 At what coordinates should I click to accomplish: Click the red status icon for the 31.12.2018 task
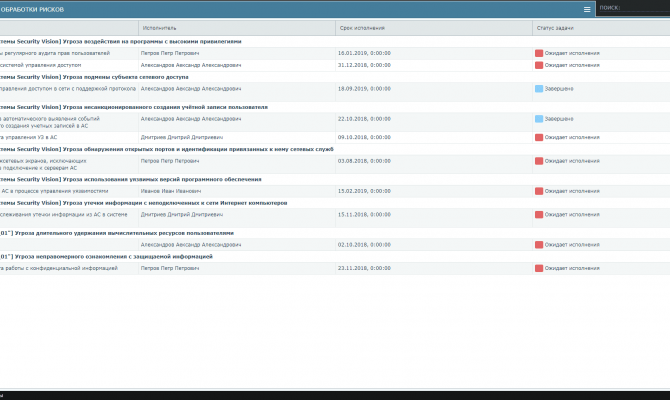(x=539, y=65)
